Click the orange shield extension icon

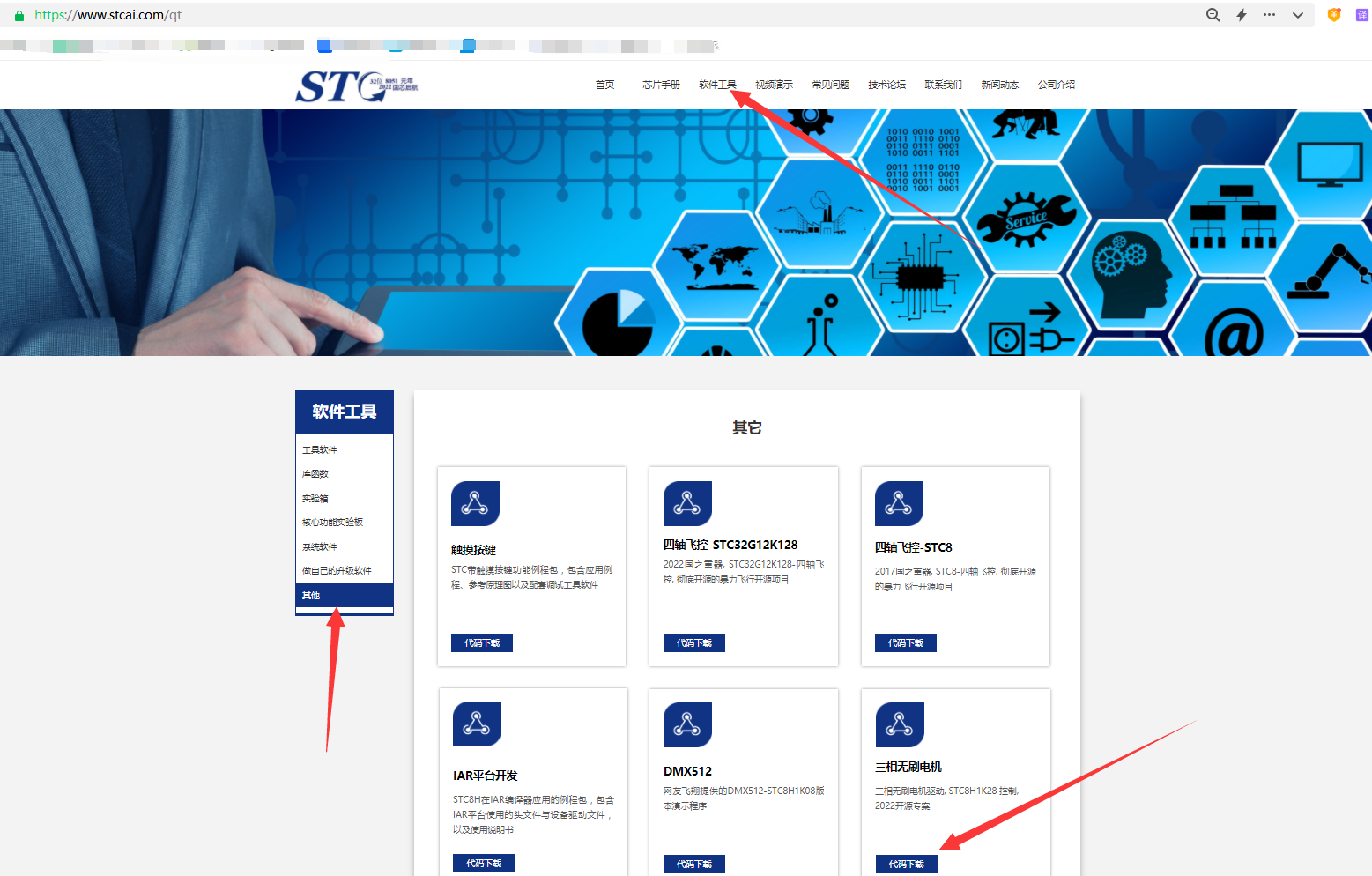click(1334, 15)
